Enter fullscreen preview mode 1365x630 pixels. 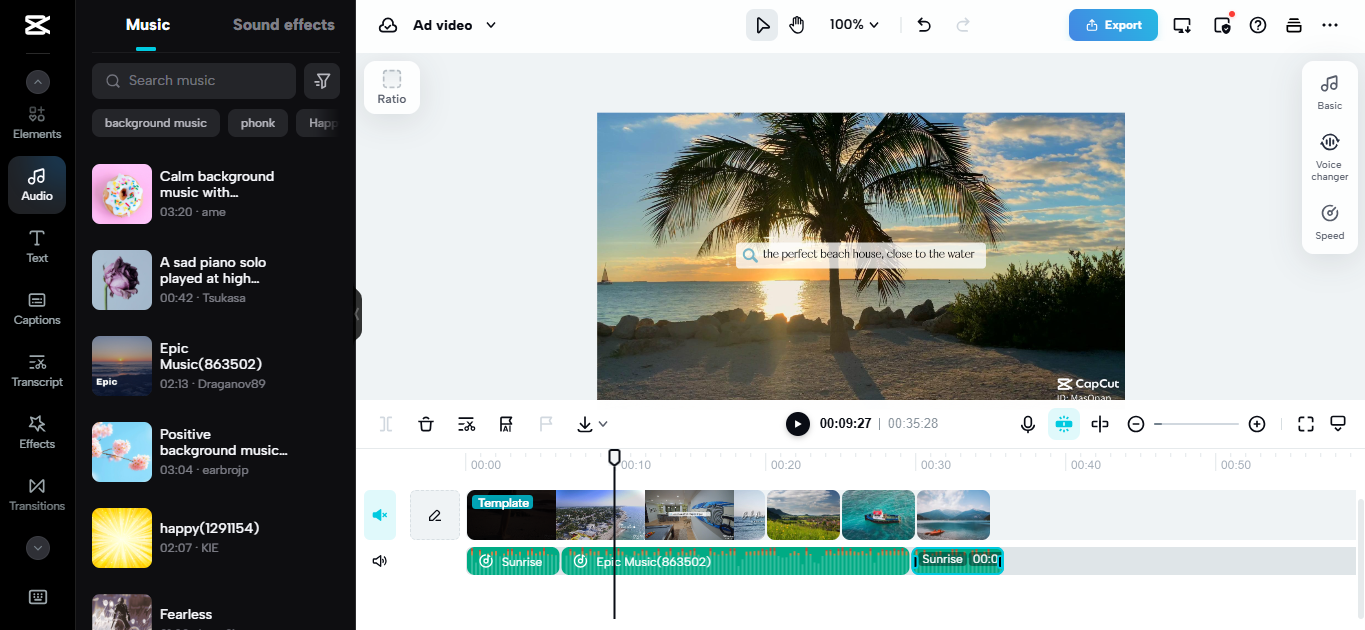click(1305, 424)
